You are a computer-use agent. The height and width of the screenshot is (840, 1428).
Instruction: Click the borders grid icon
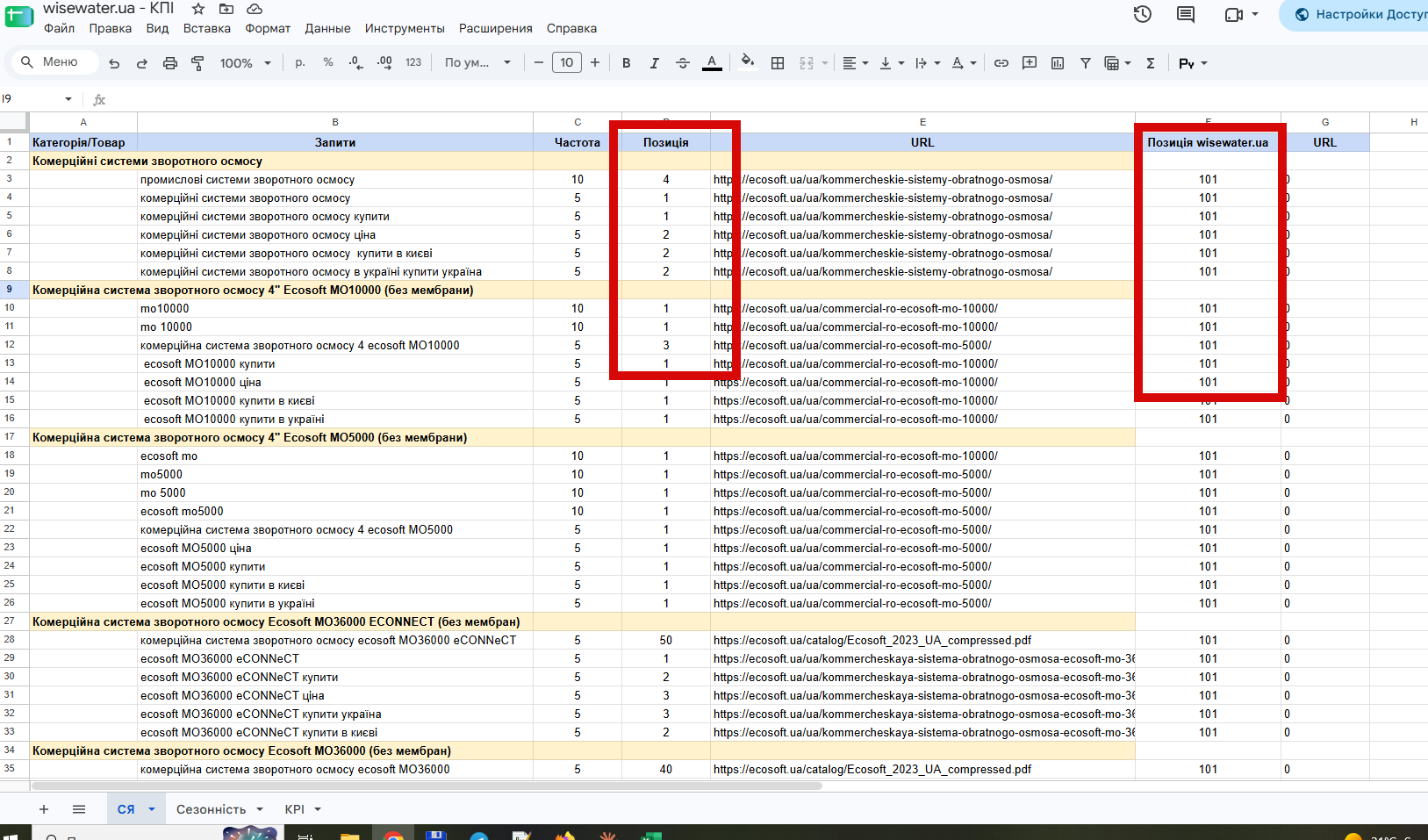pos(778,63)
